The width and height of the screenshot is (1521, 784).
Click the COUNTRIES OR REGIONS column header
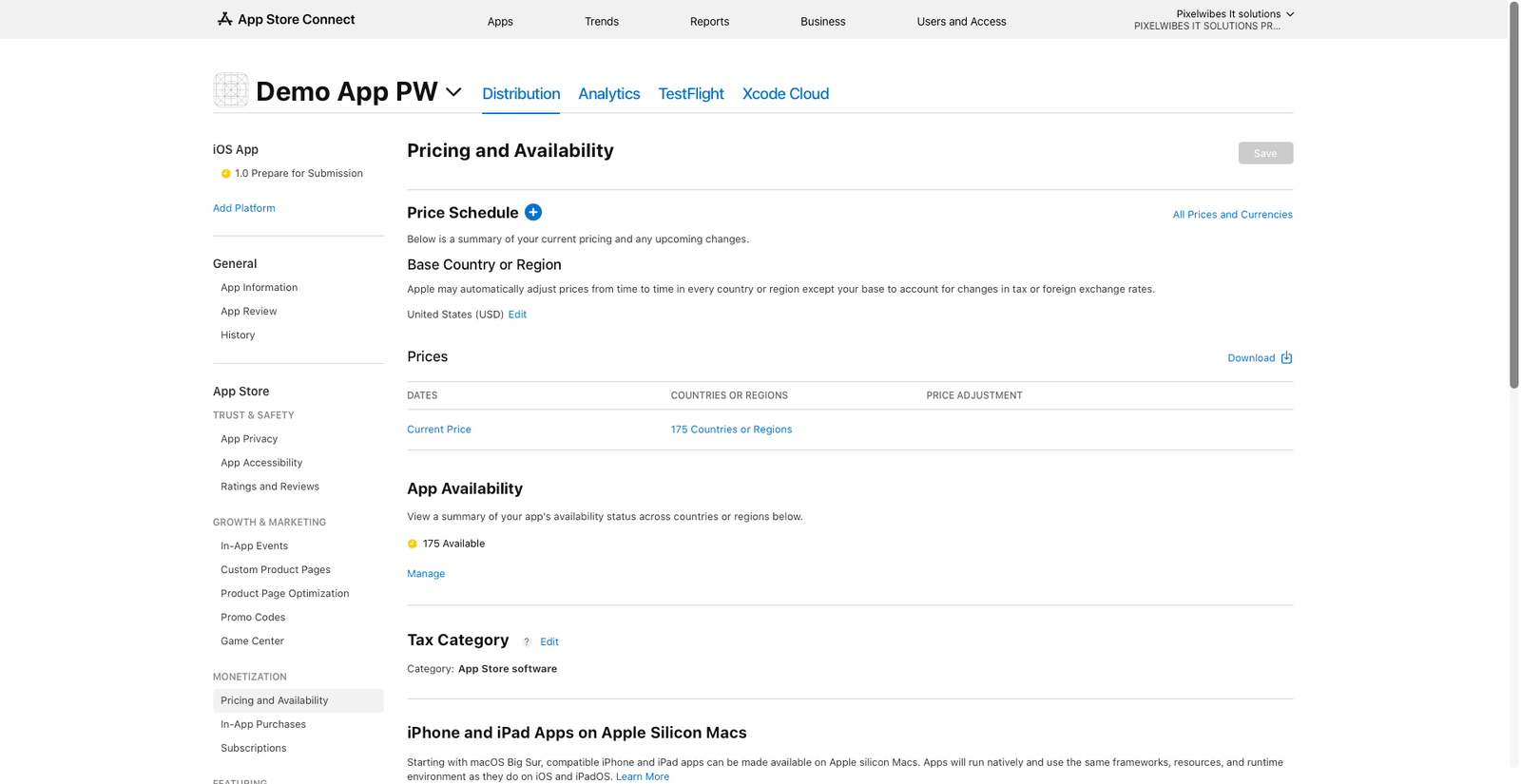(x=729, y=395)
